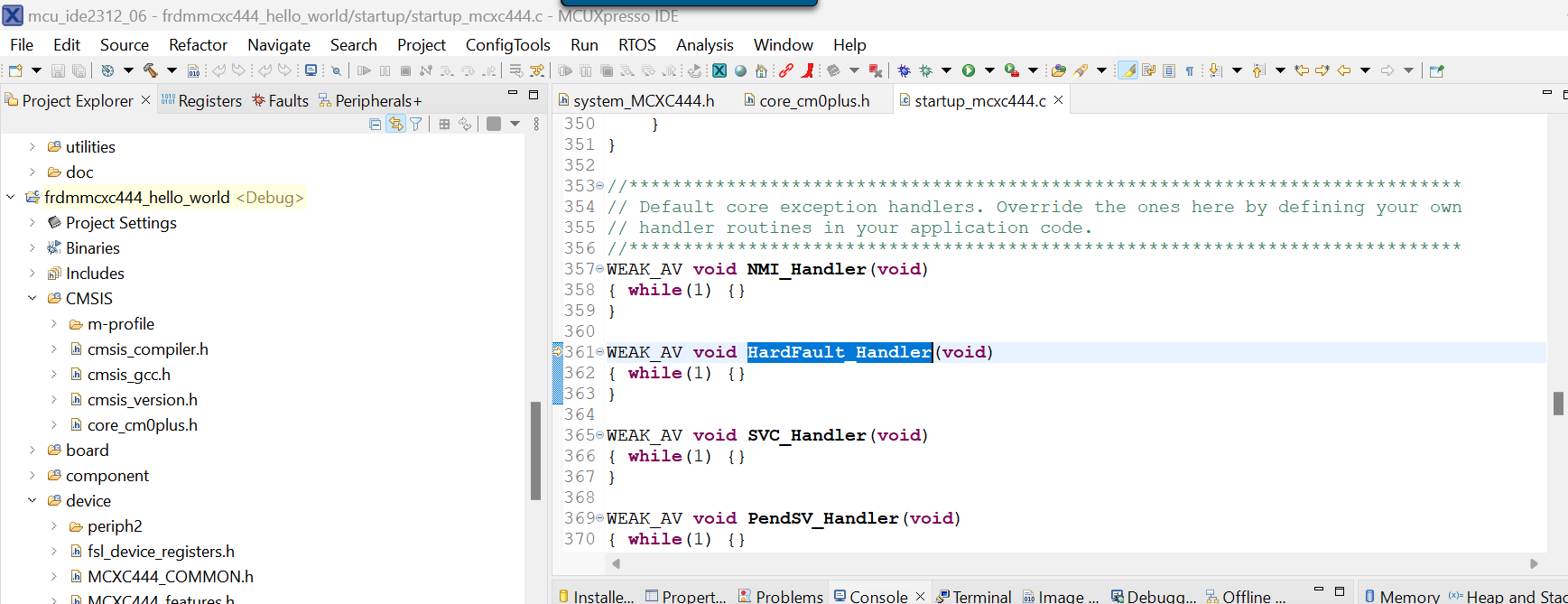
Task: Click the binary 010 file icon in toolbar
Action: pos(193,70)
